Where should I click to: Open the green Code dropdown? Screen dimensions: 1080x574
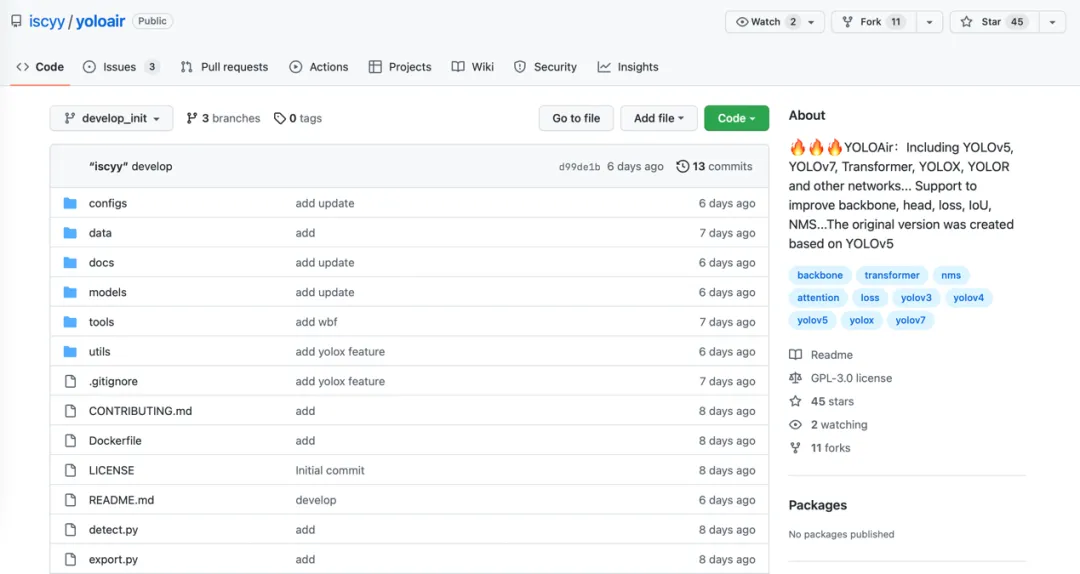pyautogui.click(x=736, y=118)
